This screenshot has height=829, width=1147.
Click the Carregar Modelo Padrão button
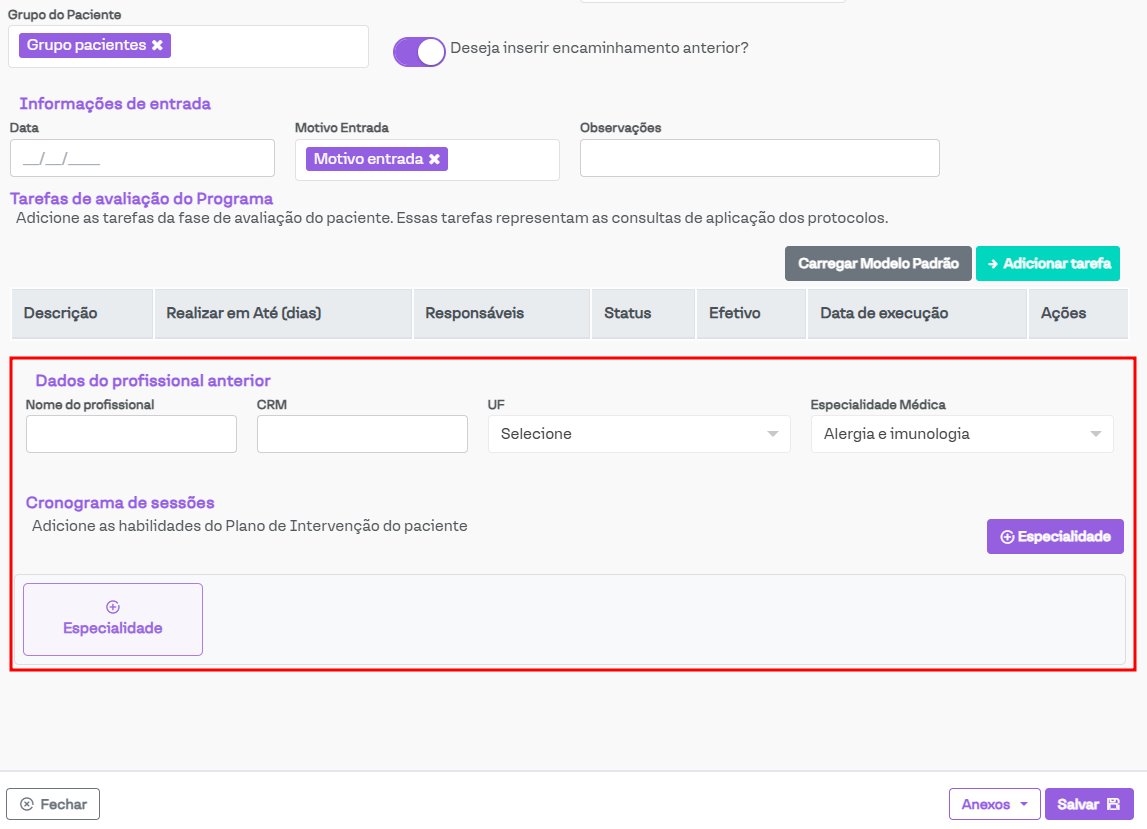click(878, 264)
